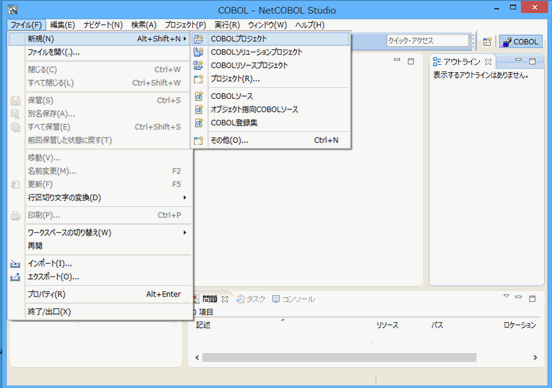Choose プロパティ(R) menu item
This screenshot has width=552, height=388.
(x=100, y=294)
